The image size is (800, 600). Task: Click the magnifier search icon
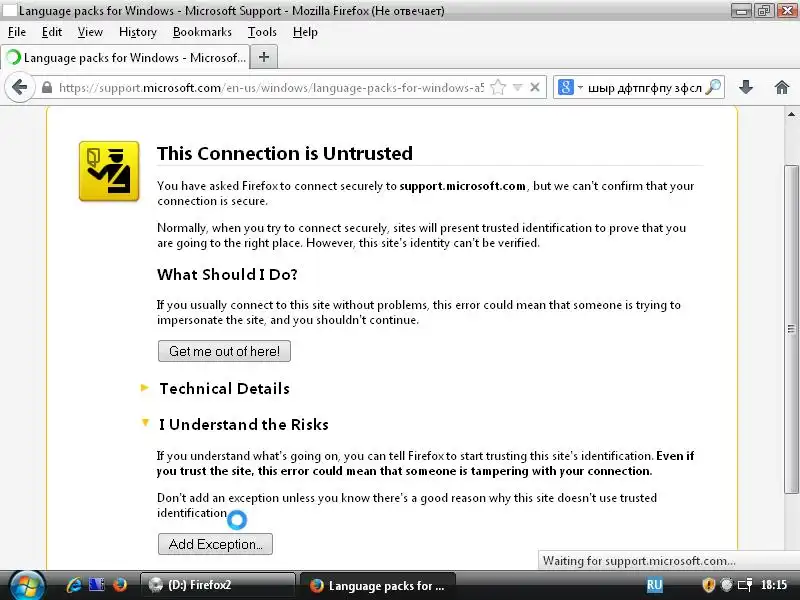(x=713, y=87)
